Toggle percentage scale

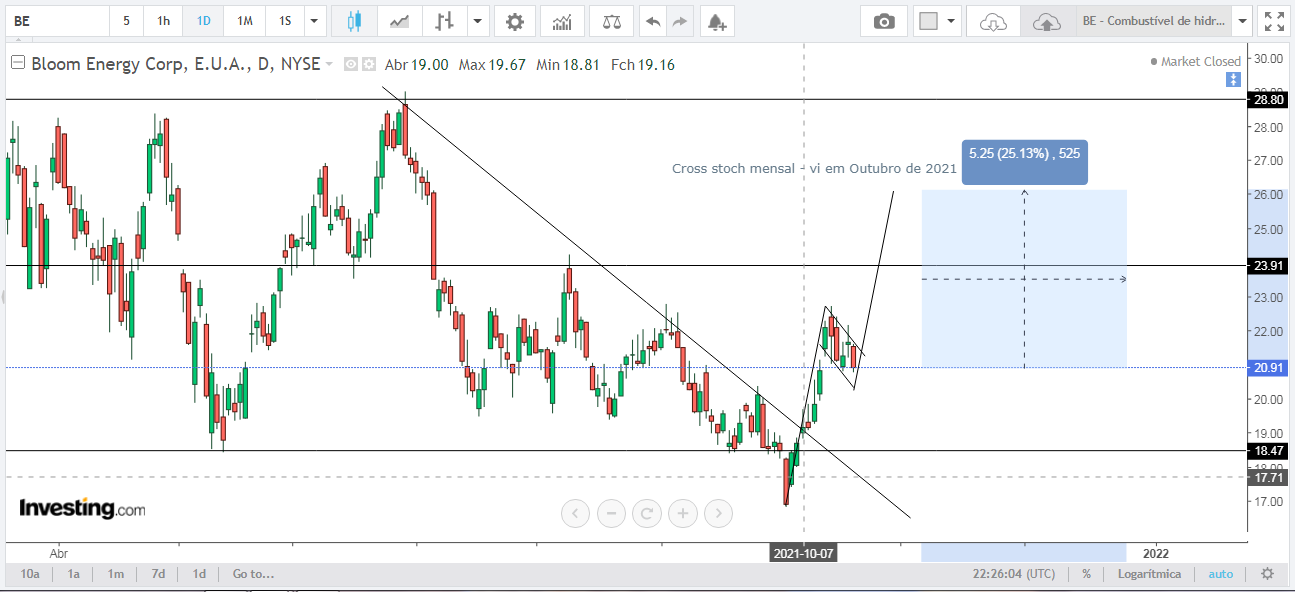(x=1087, y=574)
